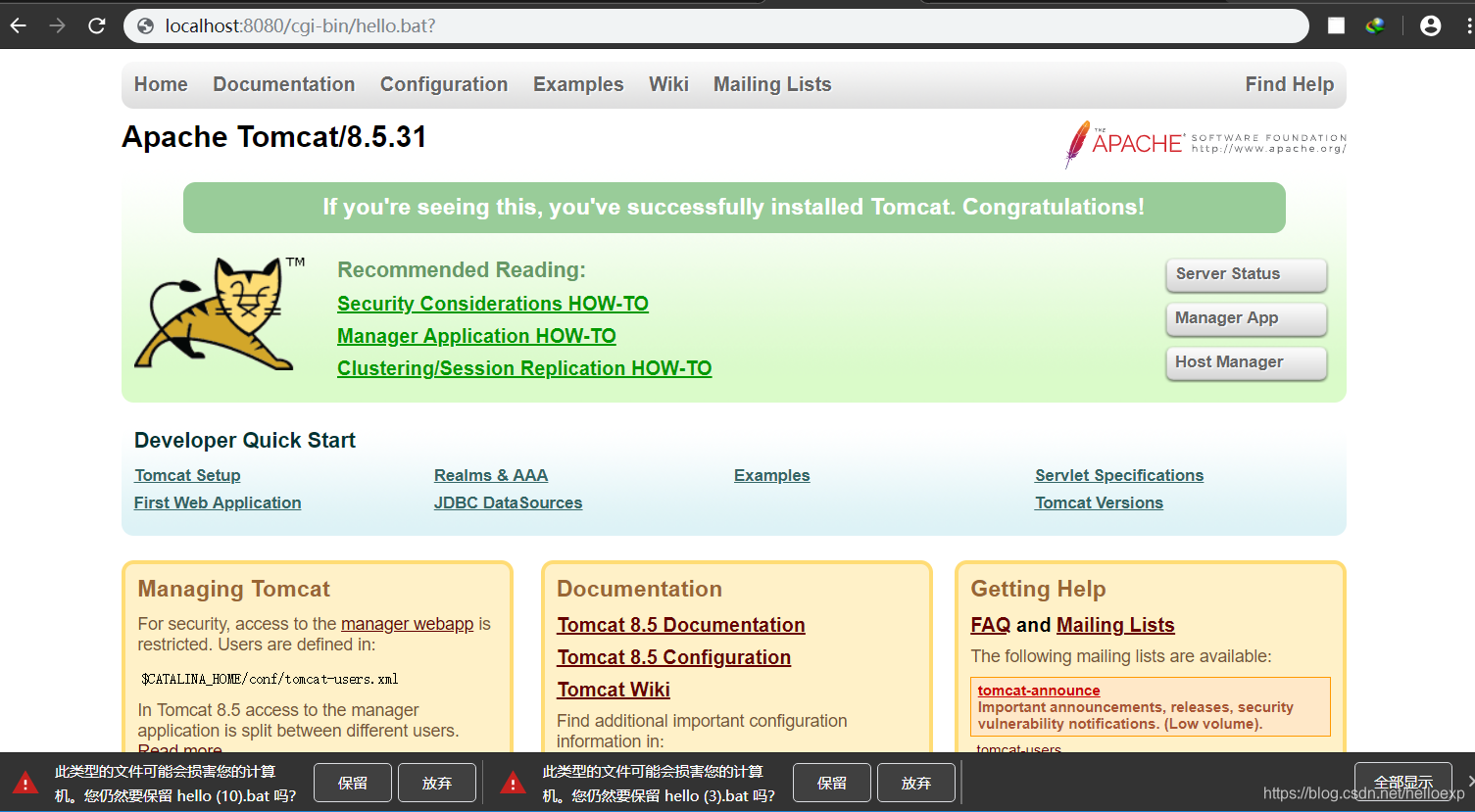Go back with the browser back arrow
The image size is (1475, 812).
click(x=18, y=25)
